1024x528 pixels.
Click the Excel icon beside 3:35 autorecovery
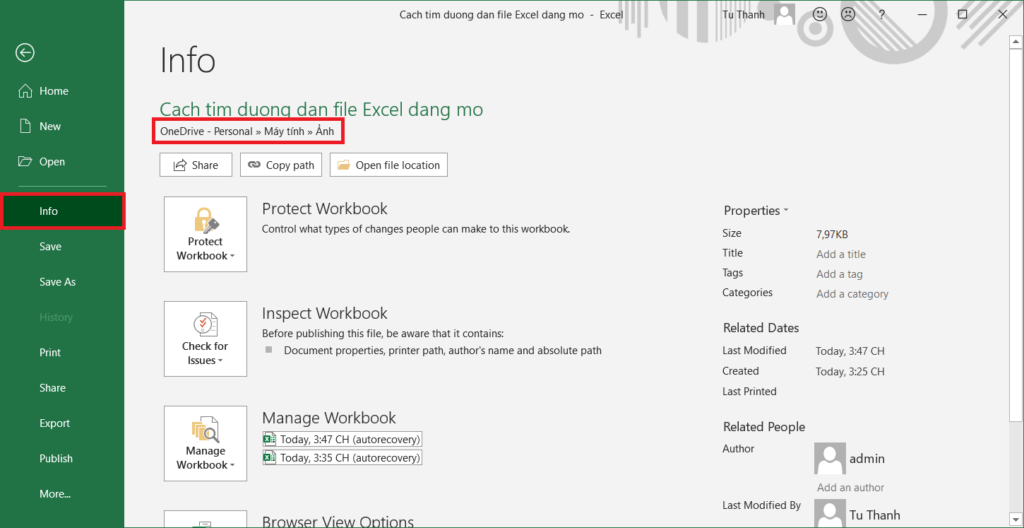(269, 457)
